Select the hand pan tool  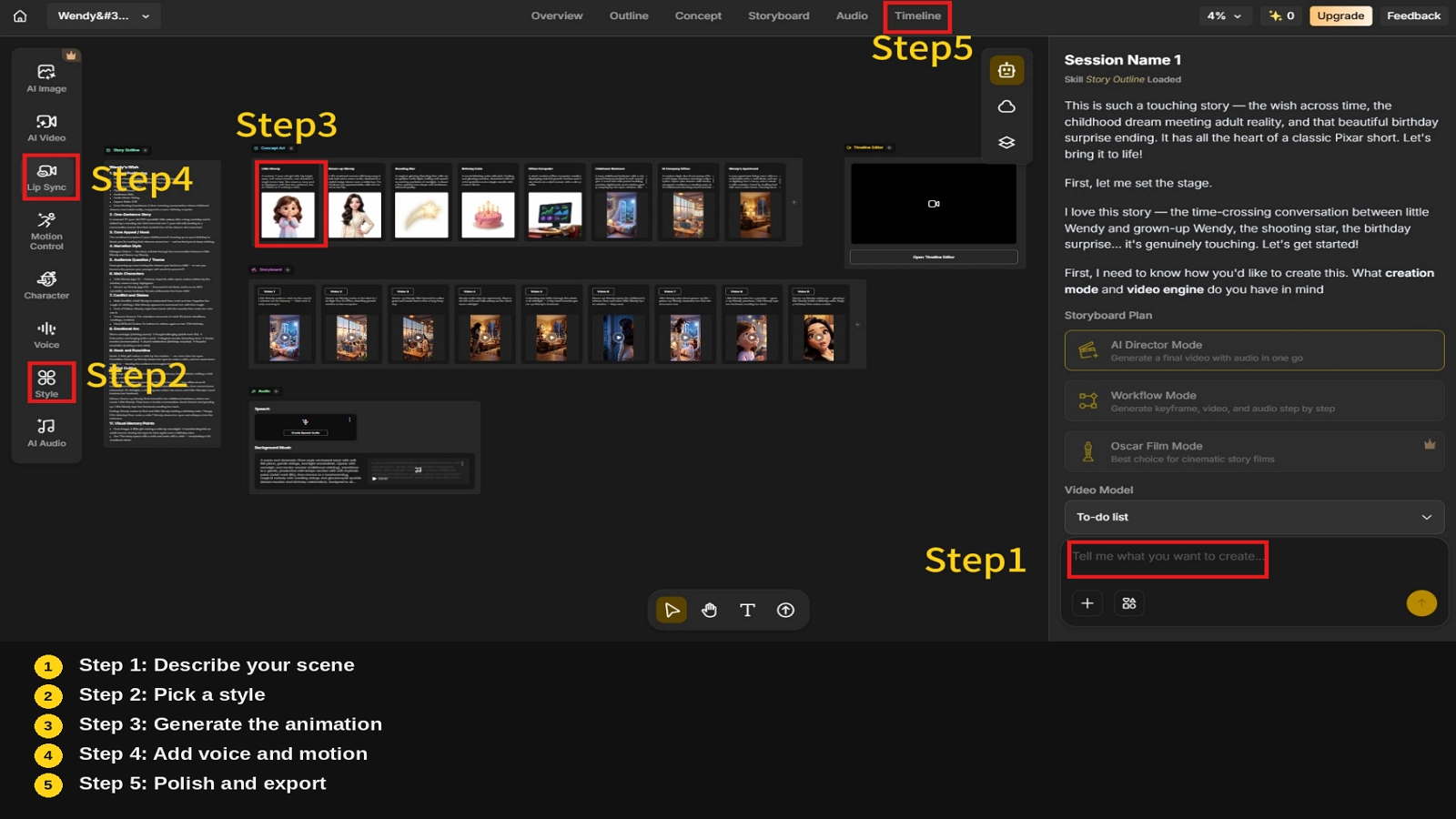710,610
